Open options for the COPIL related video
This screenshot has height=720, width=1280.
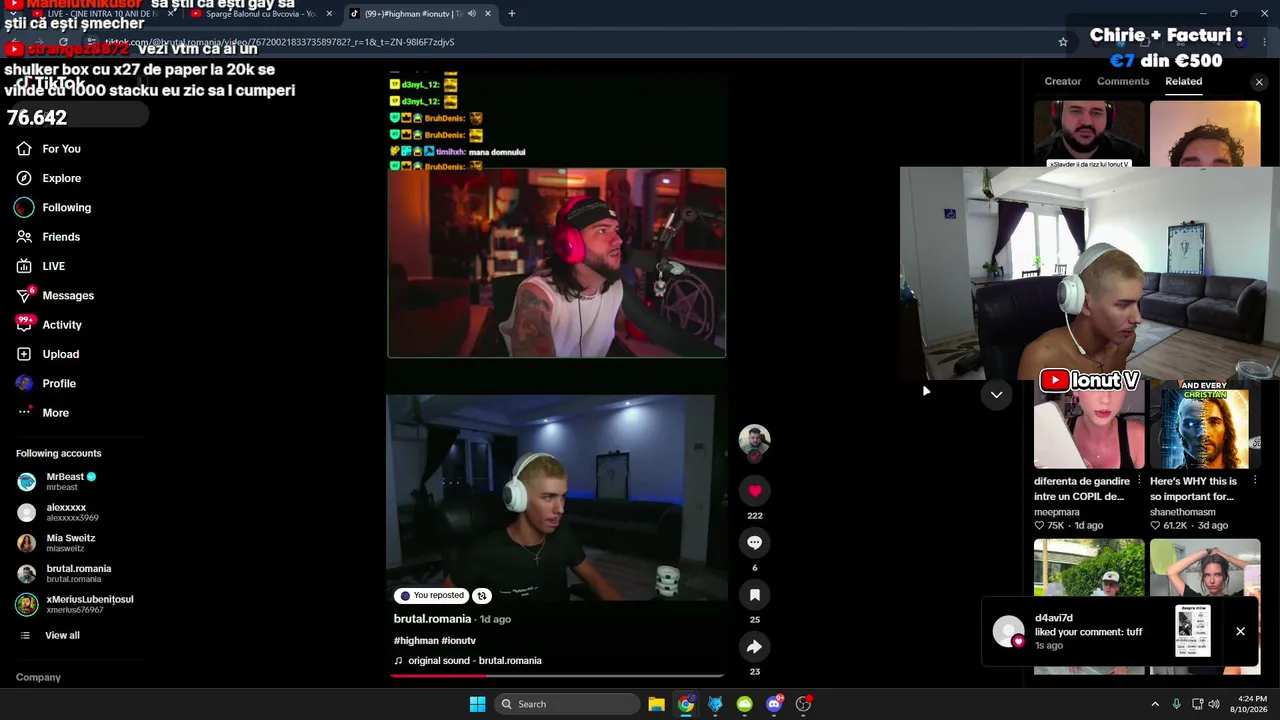1139,481
